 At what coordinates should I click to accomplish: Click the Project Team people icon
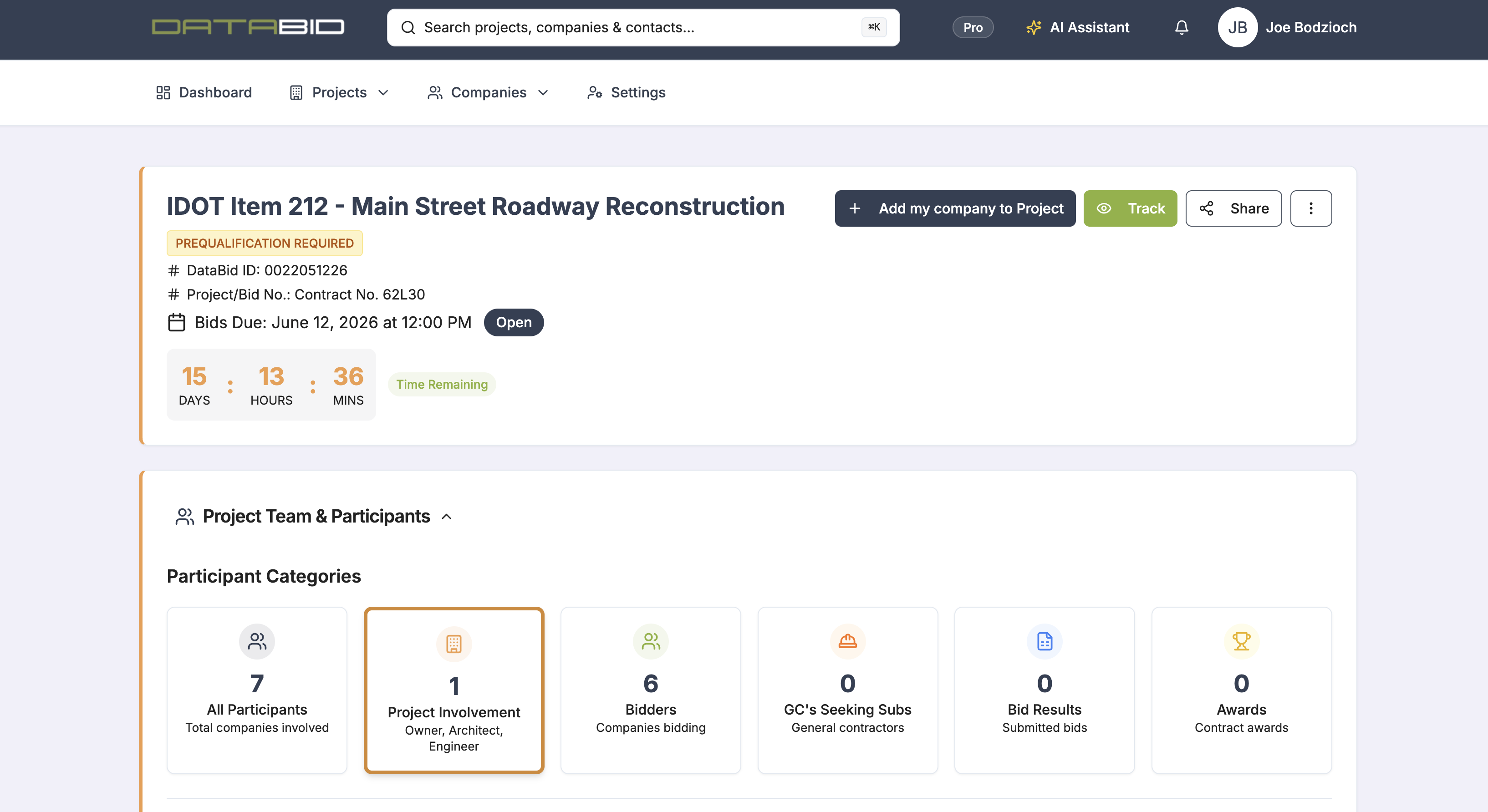184,516
